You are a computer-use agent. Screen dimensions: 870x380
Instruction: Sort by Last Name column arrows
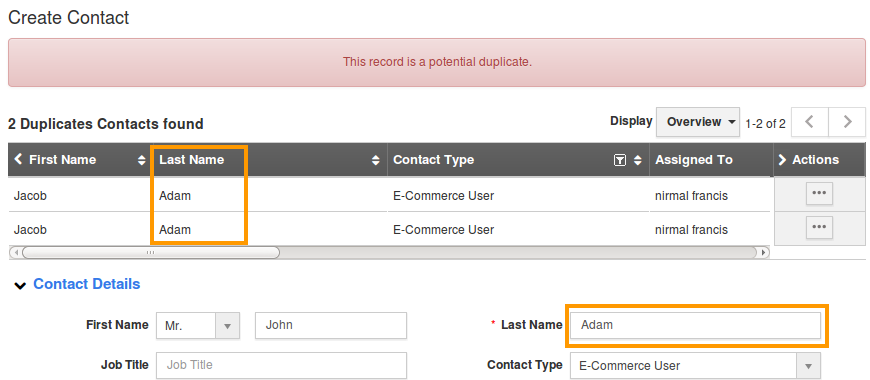[x=376, y=160]
